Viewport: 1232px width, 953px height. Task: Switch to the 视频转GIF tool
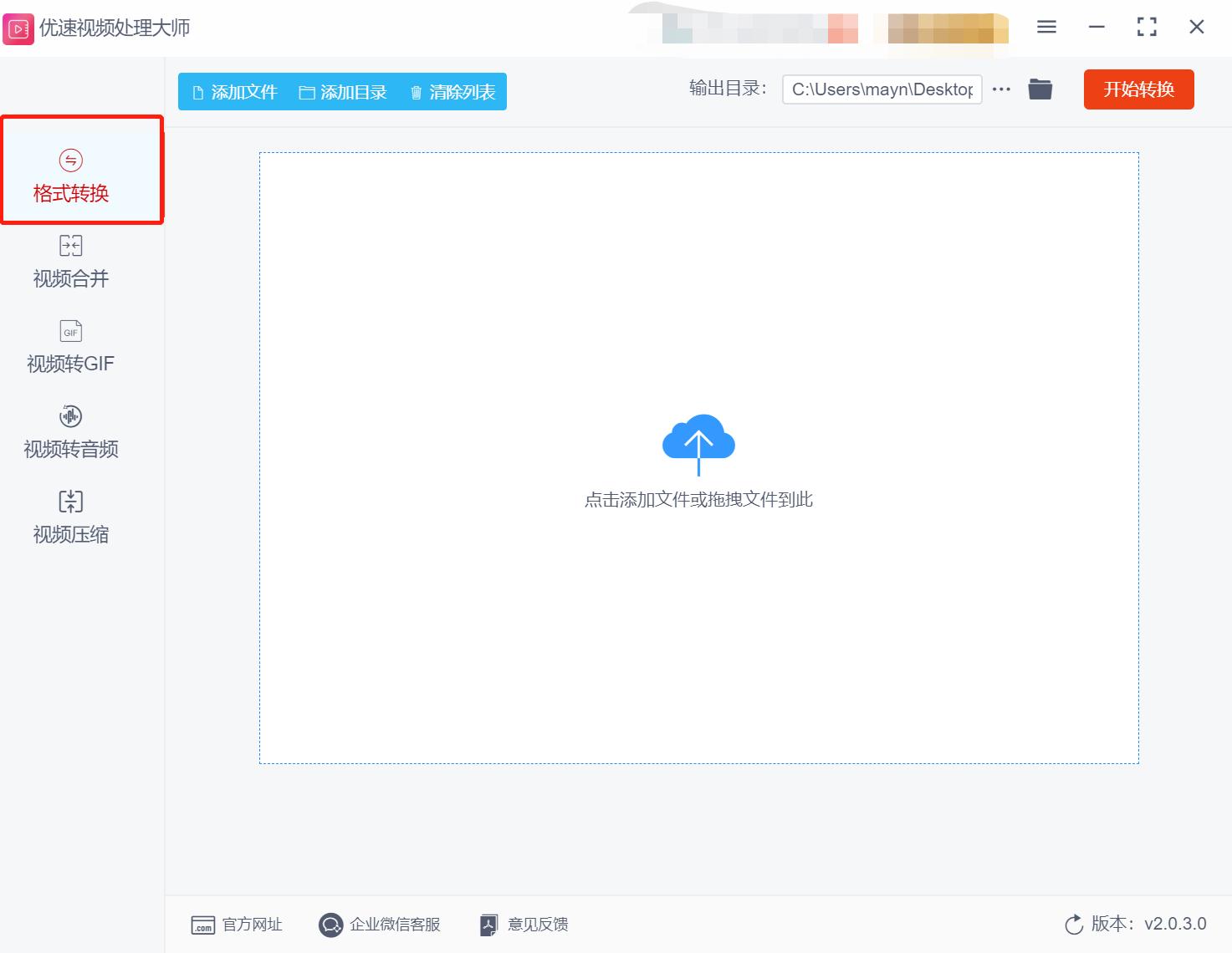pos(69,345)
